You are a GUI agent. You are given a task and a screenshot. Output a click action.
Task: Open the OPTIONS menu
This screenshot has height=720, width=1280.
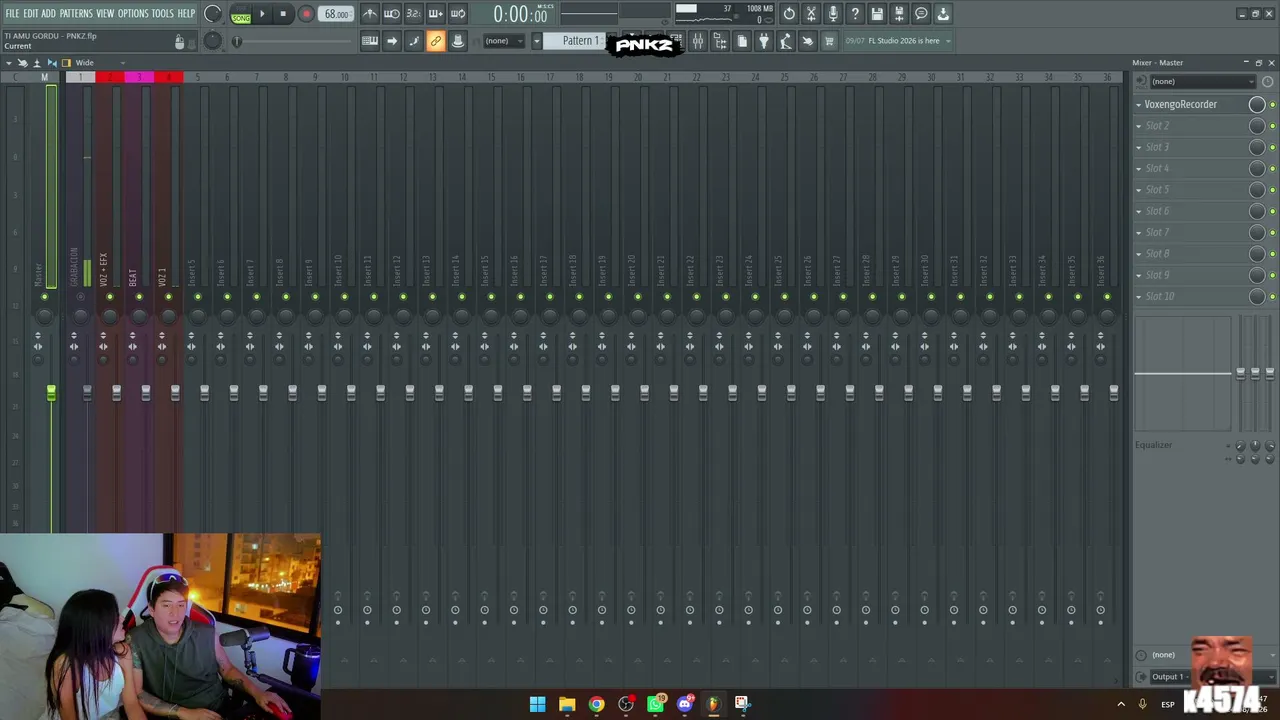point(133,14)
